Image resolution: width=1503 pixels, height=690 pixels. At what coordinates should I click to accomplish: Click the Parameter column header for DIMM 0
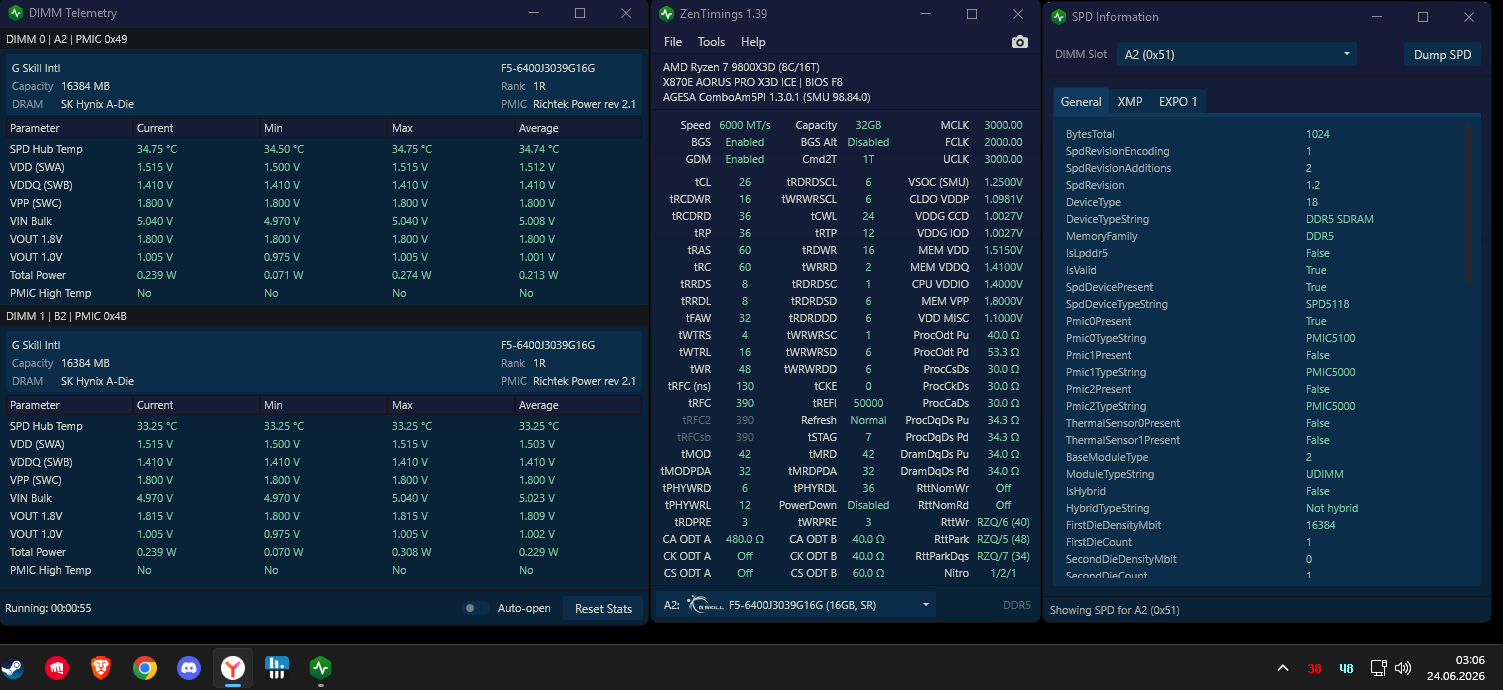point(69,128)
